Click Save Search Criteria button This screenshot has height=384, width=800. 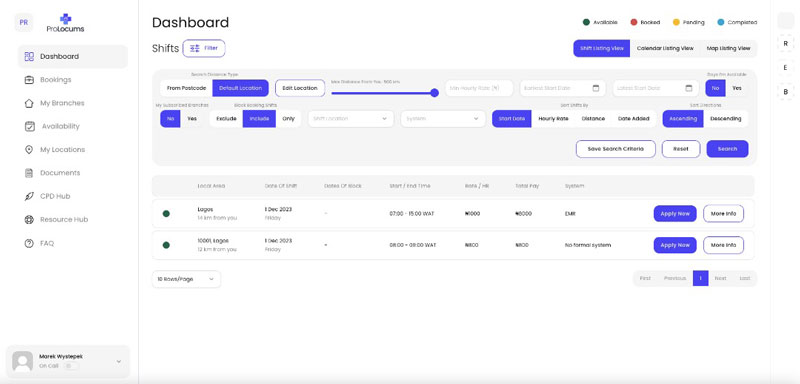coord(615,149)
